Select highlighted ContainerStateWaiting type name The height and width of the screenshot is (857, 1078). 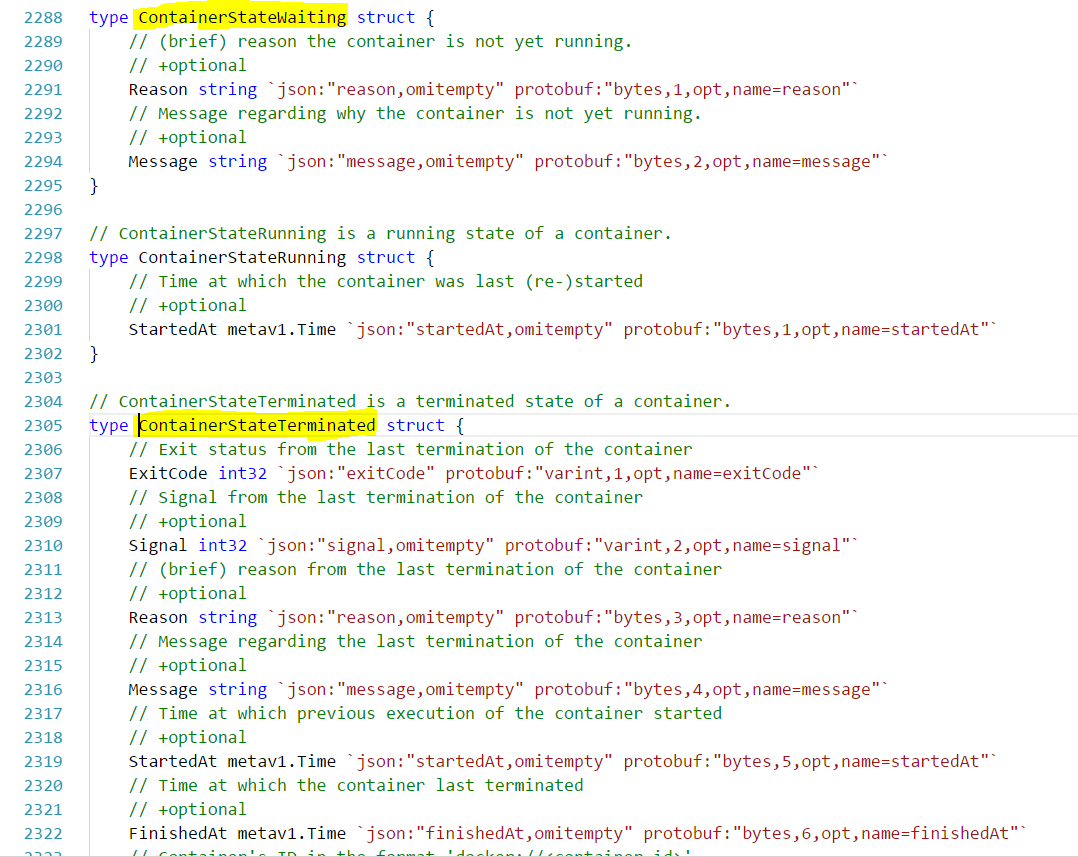[242, 17]
